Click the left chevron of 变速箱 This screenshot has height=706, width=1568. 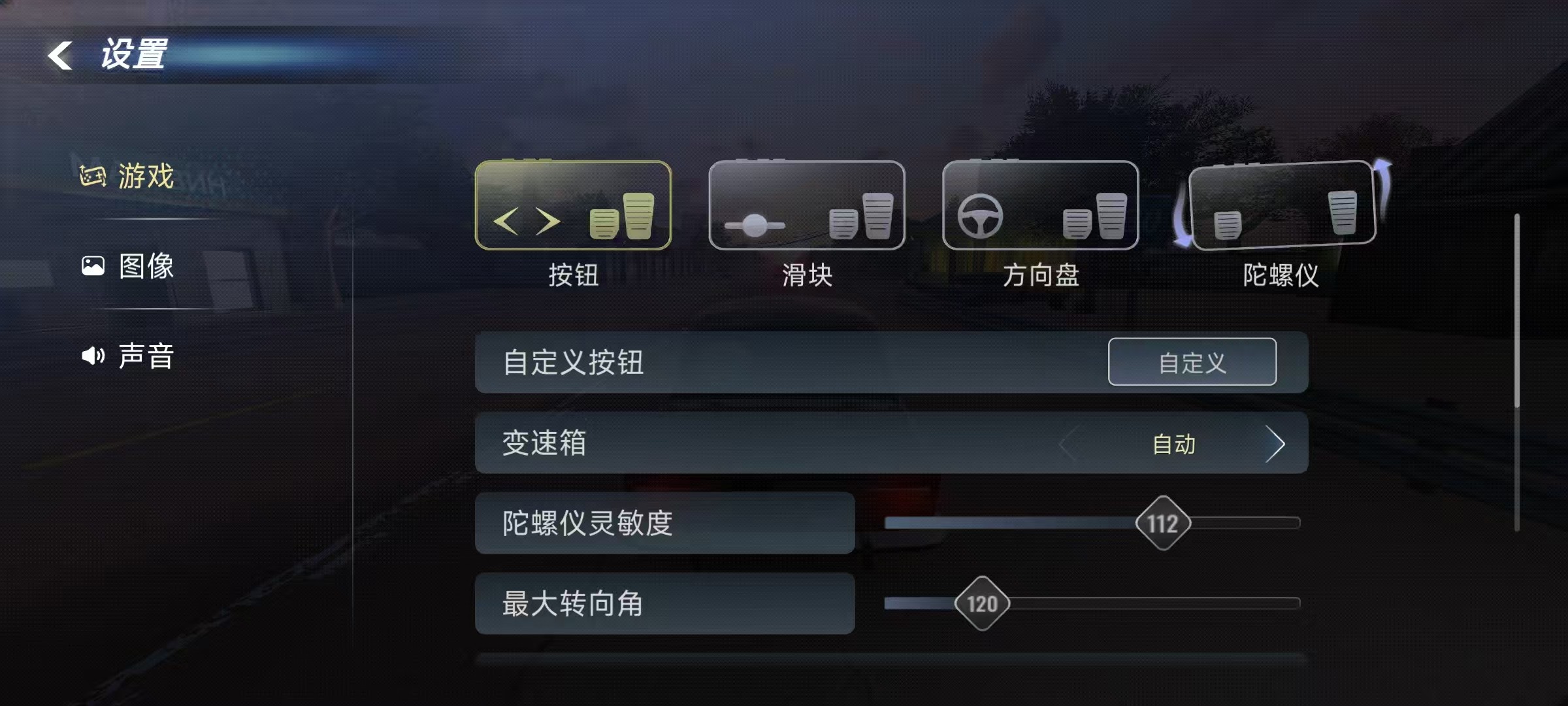point(1069,444)
